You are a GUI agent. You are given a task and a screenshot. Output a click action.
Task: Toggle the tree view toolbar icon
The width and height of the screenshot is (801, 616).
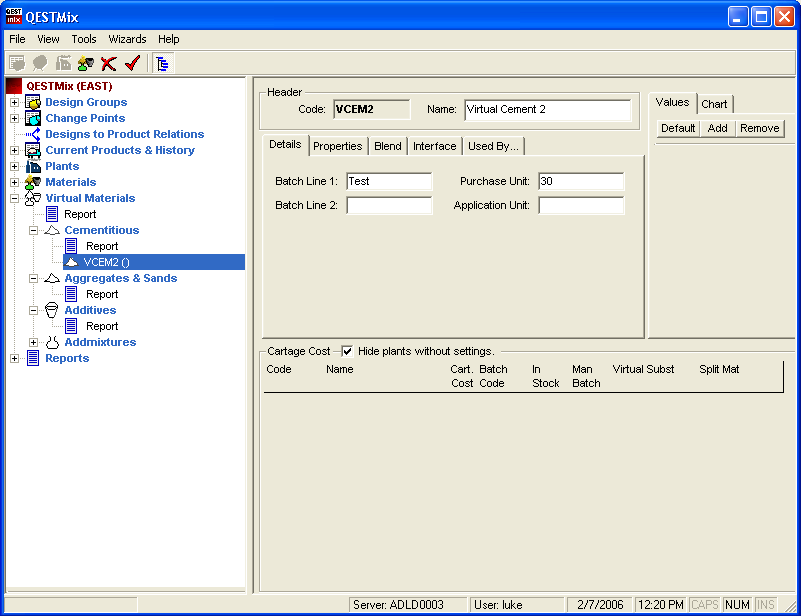tap(162, 63)
